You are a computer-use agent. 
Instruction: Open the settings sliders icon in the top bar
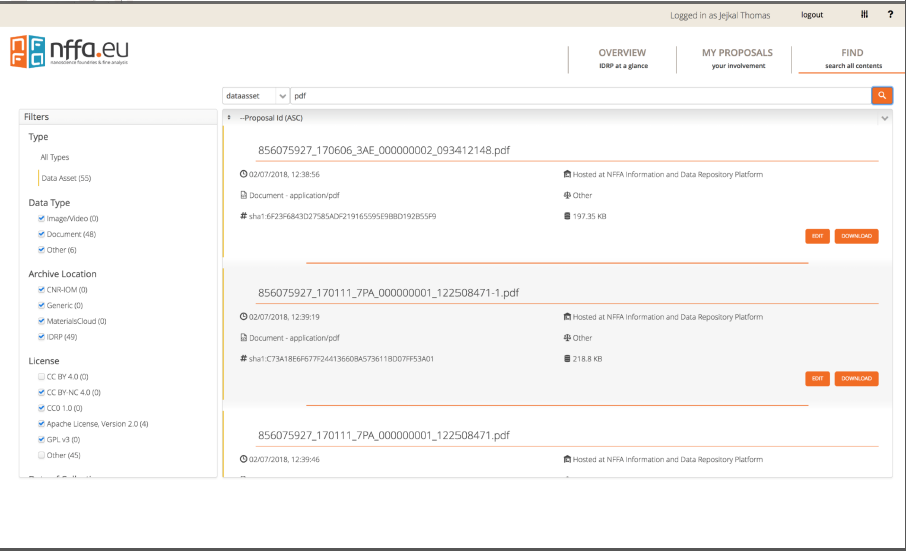pos(864,15)
